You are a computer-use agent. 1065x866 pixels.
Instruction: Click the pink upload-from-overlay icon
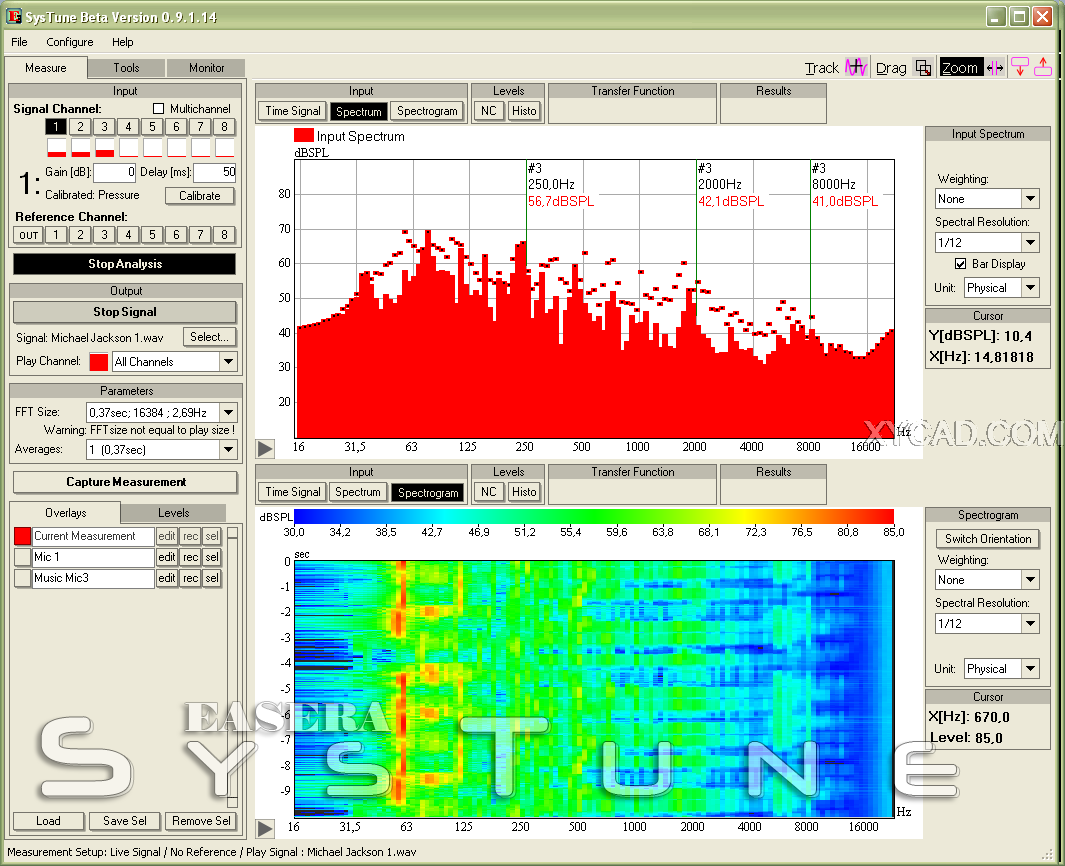[1043, 67]
